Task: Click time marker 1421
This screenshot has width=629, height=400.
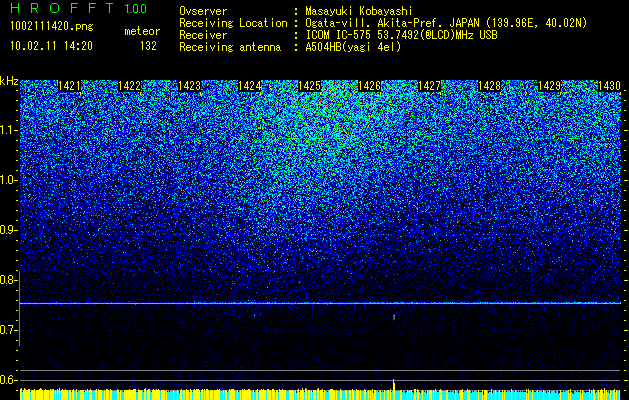Action: (69, 86)
